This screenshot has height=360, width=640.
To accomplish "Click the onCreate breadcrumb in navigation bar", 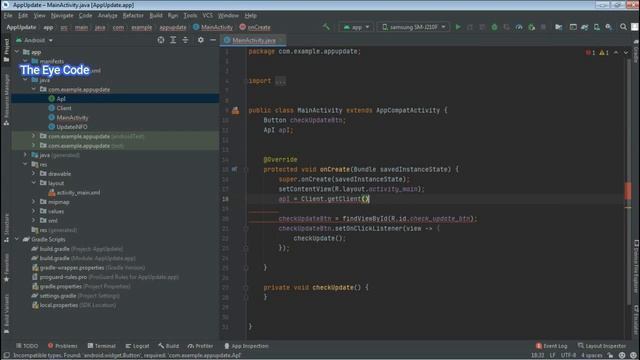I will [x=255, y=27].
